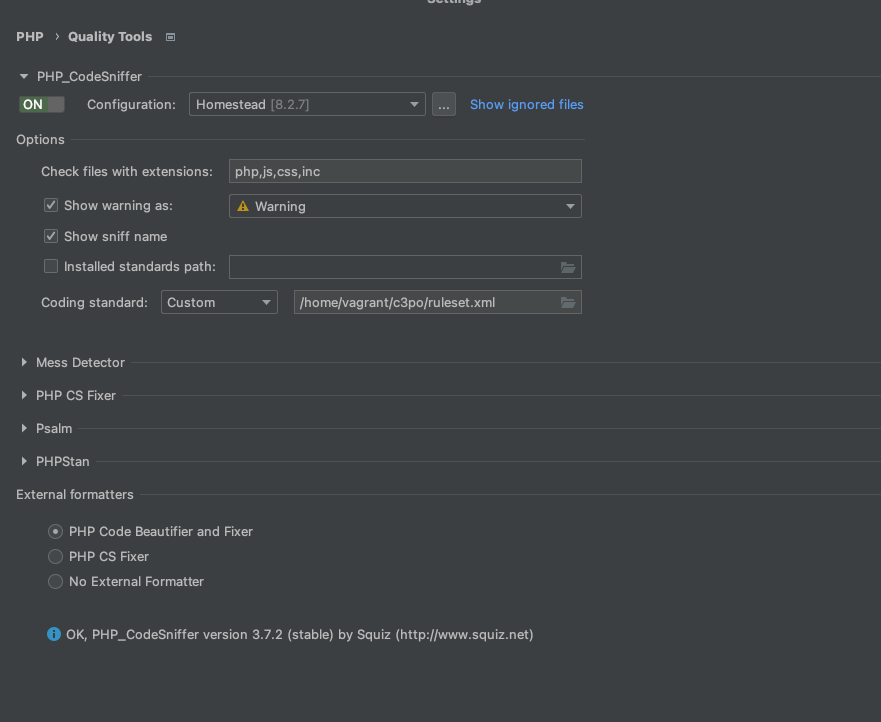The image size is (881, 722).
Task: Open the Coding standard Custom dropdown
Action: point(266,301)
